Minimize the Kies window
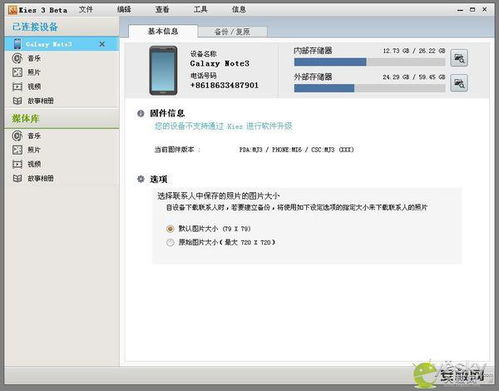 click(460, 10)
